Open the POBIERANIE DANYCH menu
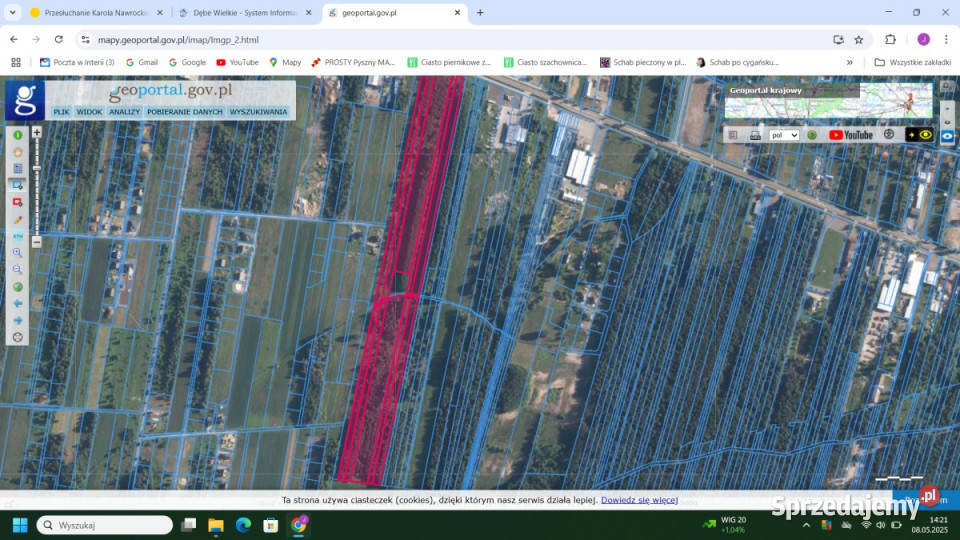960x540 pixels. pos(185,112)
